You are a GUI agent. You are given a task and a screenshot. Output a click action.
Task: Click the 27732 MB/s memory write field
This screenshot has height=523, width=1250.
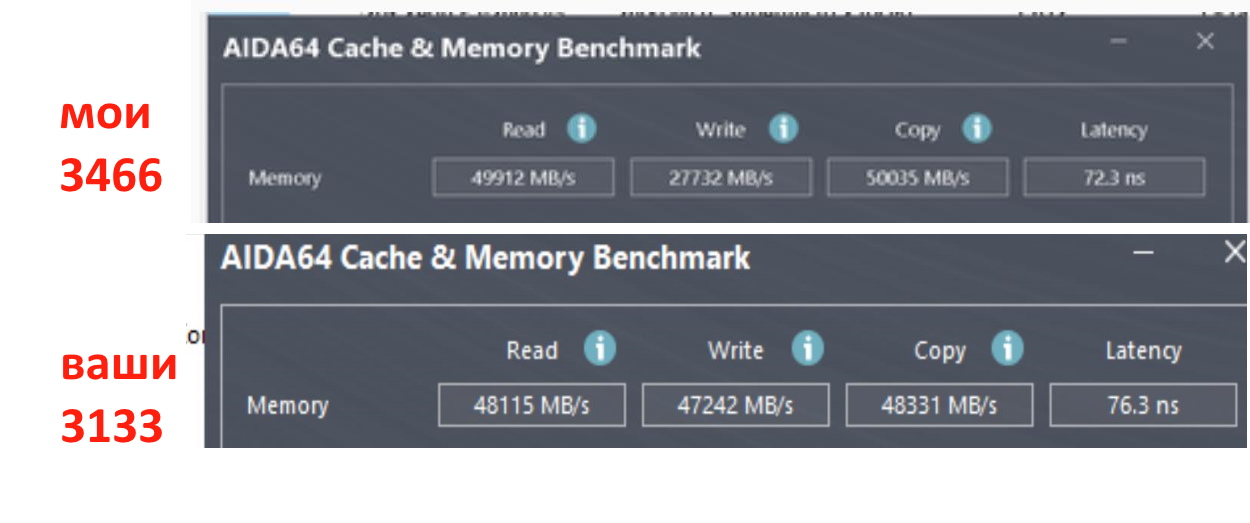tap(719, 178)
